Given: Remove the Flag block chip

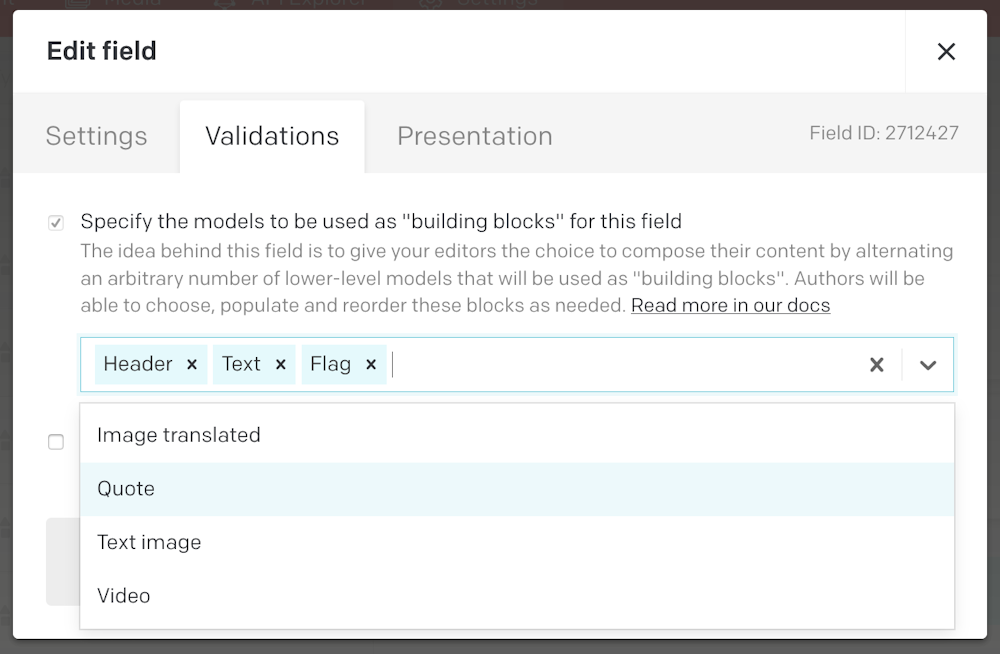Looking at the screenshot, I should point(370,364).
